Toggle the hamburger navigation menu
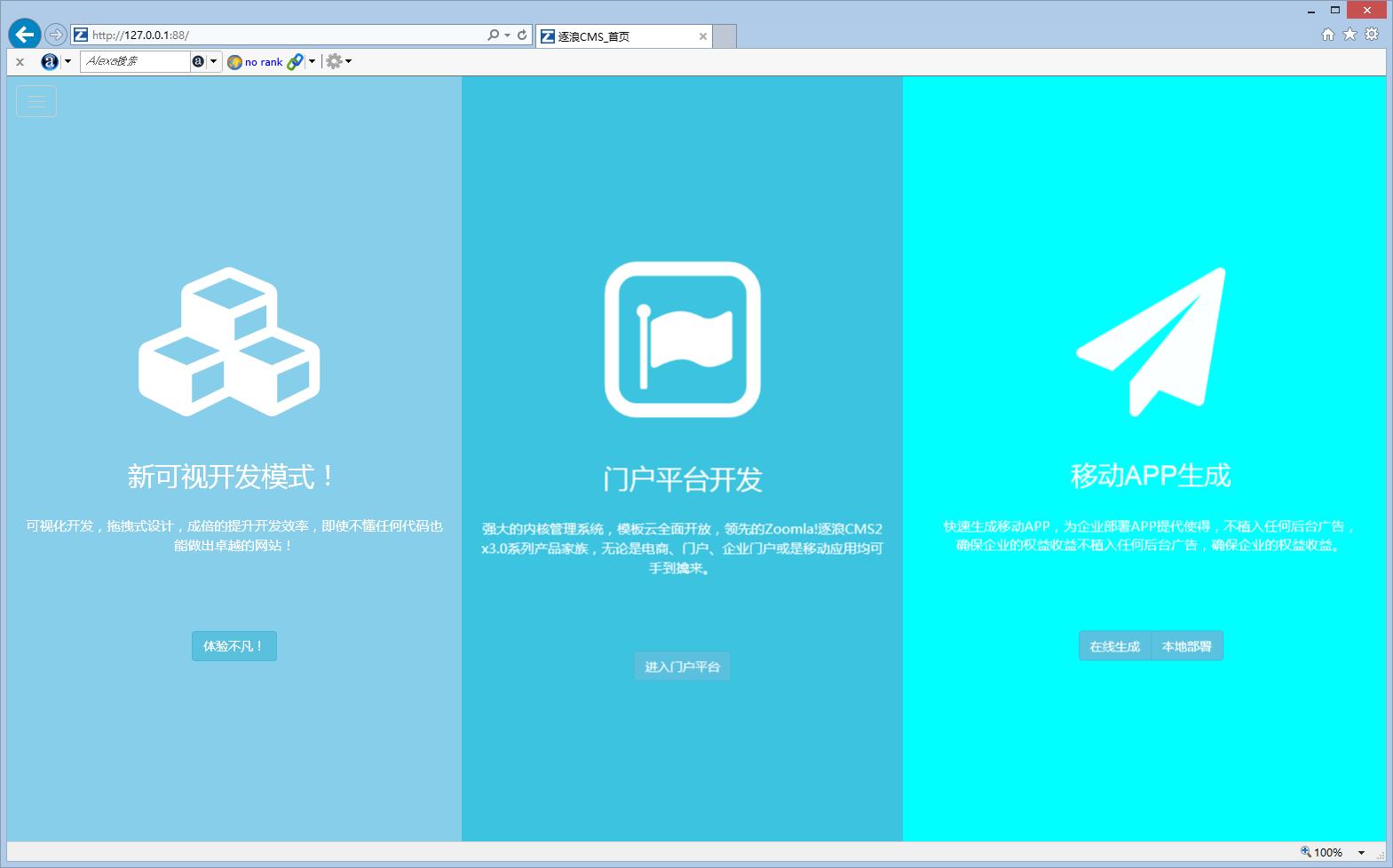The image size is (1393, 868). click(x=36, y=101)
